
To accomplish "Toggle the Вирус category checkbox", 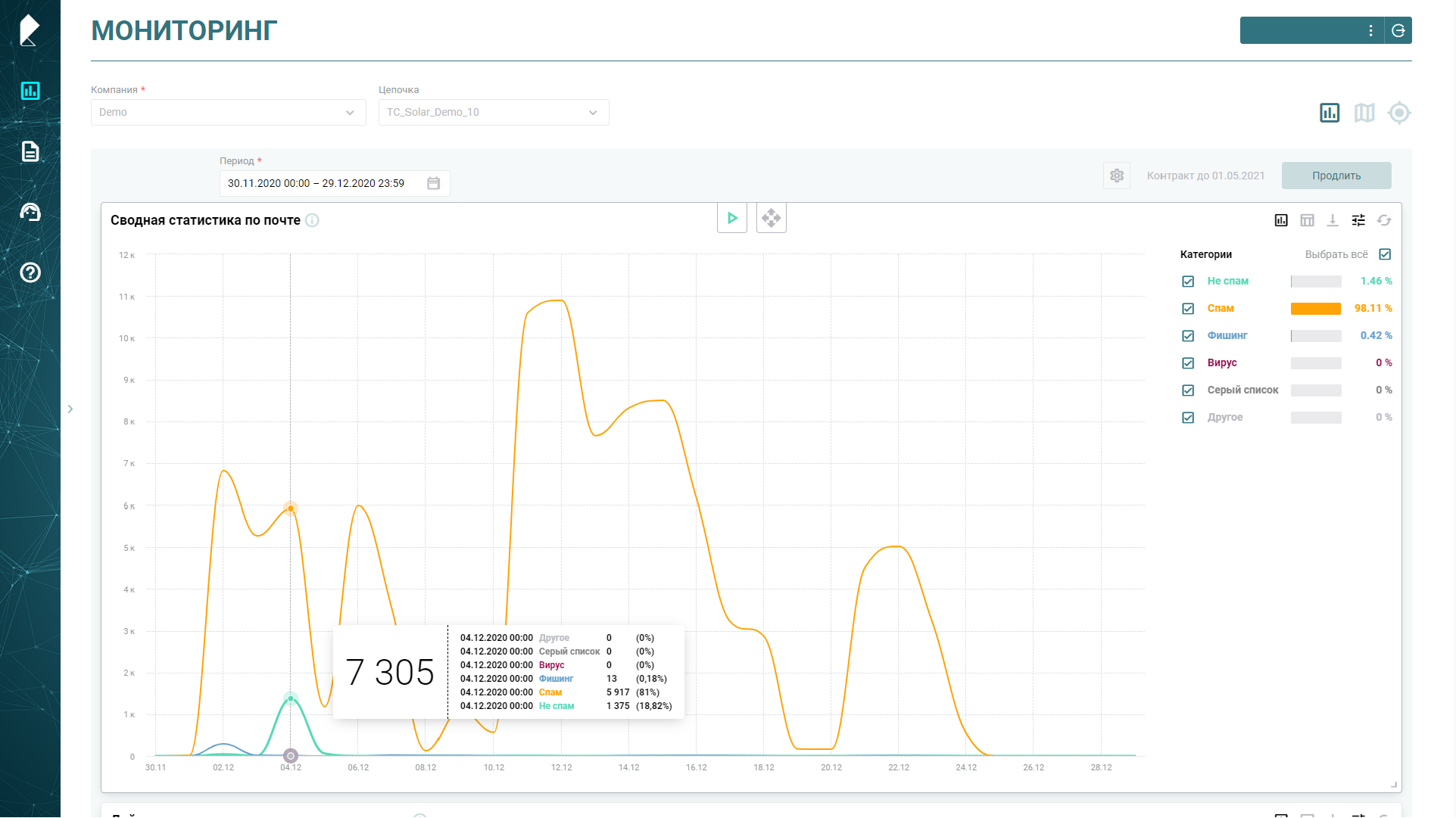I will pos(1188,363).
